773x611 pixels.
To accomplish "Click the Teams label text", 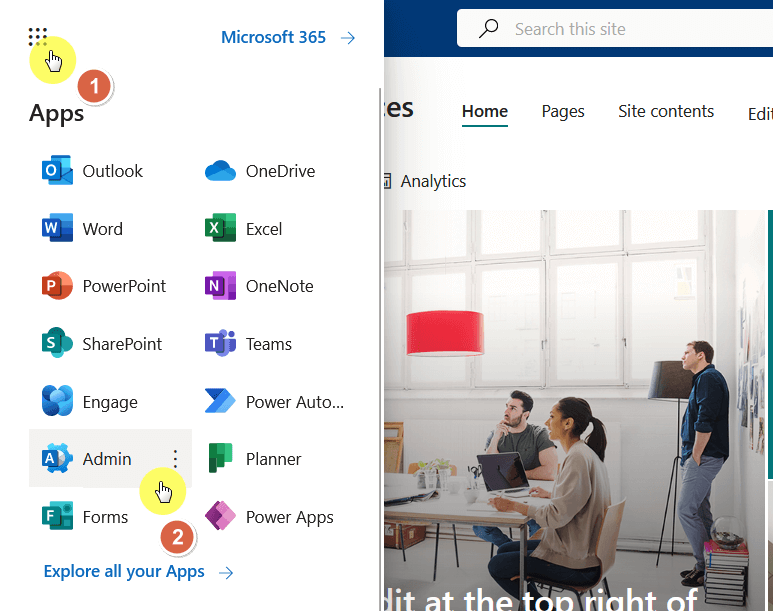I will coord(269,343).
